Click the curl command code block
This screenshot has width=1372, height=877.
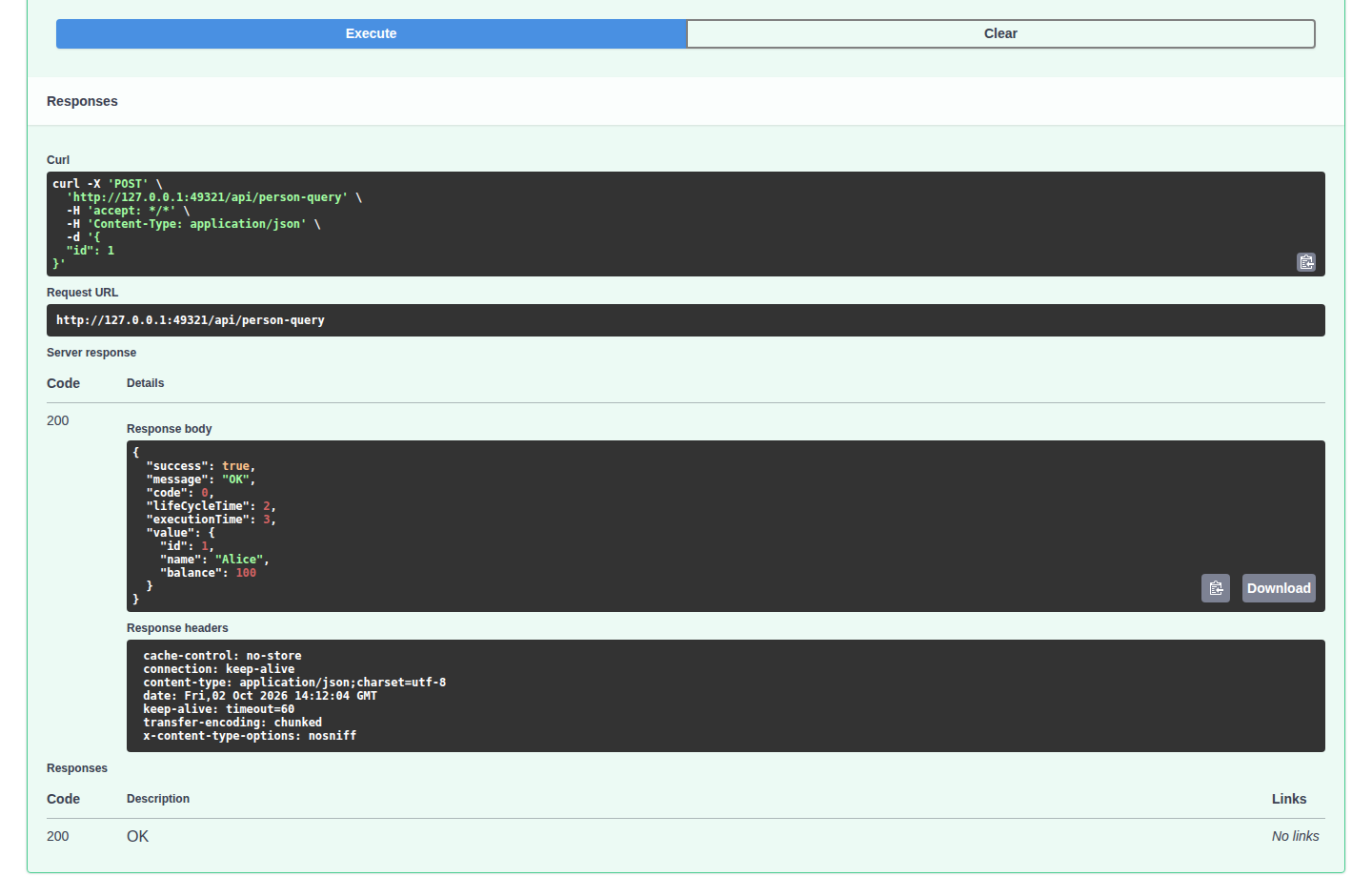tap(686, 224)
